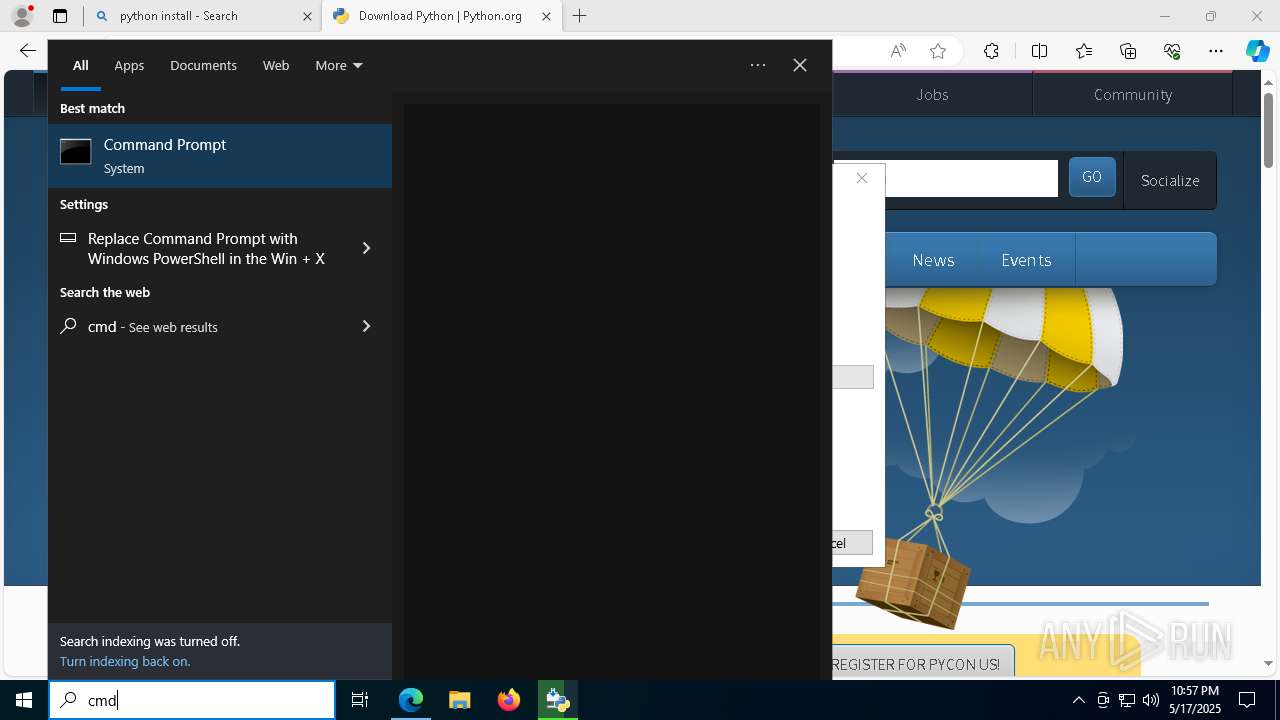Image resolution: width=1280 pixels, height=720 pixels.
Task: Open the Events menu on Python.org
Action: (x=1026, y=260)
